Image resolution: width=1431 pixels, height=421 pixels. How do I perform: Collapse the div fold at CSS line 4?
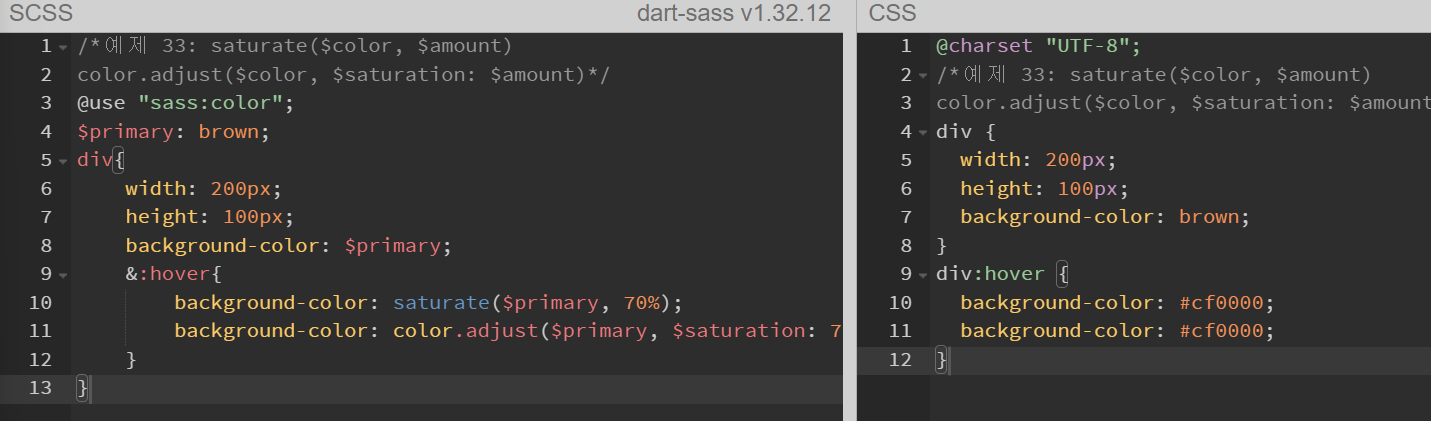click(x=921, y=132)
